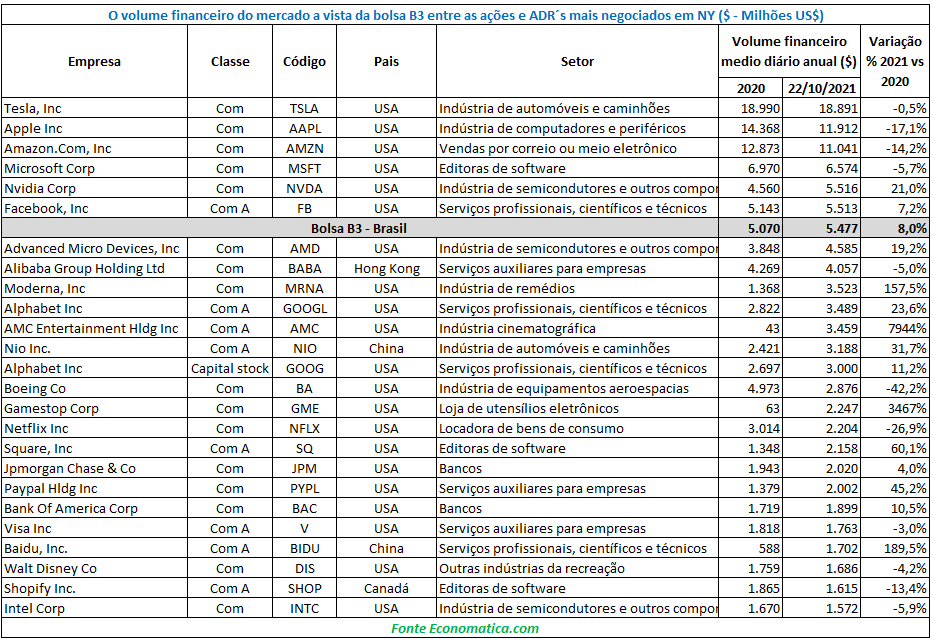Select the '157,5%' variation value
The image size is (934, 639).
(x=905, y=289)
